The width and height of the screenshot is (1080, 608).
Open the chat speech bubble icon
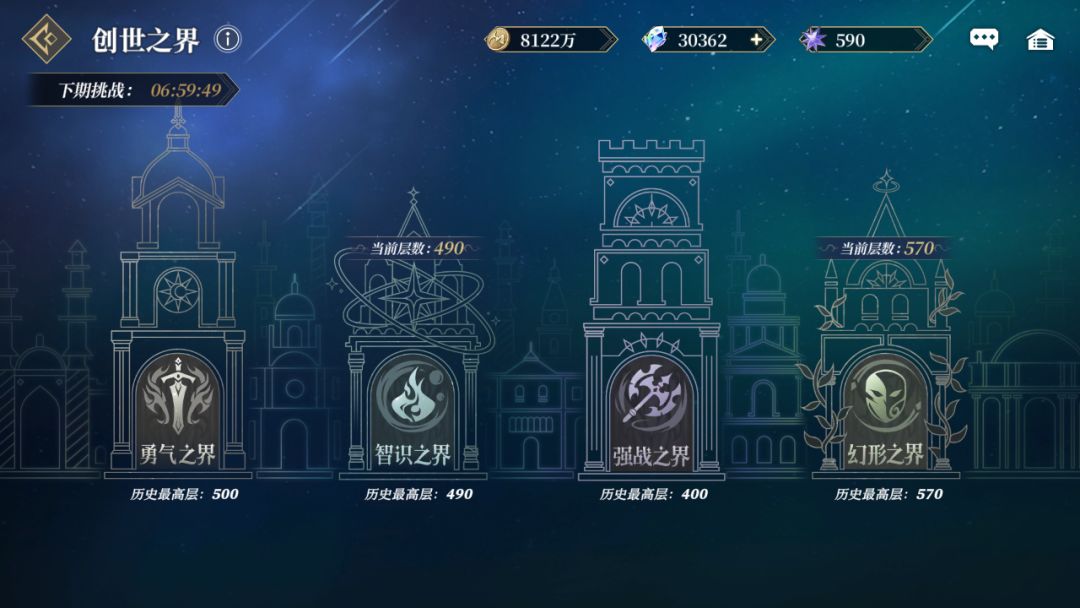coord(984,39)
